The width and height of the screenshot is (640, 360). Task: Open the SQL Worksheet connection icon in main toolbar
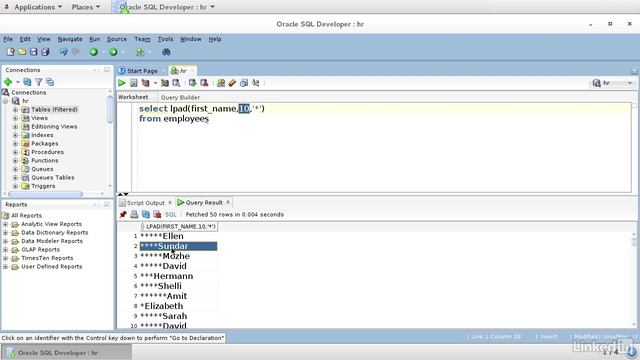click(140, 52)
